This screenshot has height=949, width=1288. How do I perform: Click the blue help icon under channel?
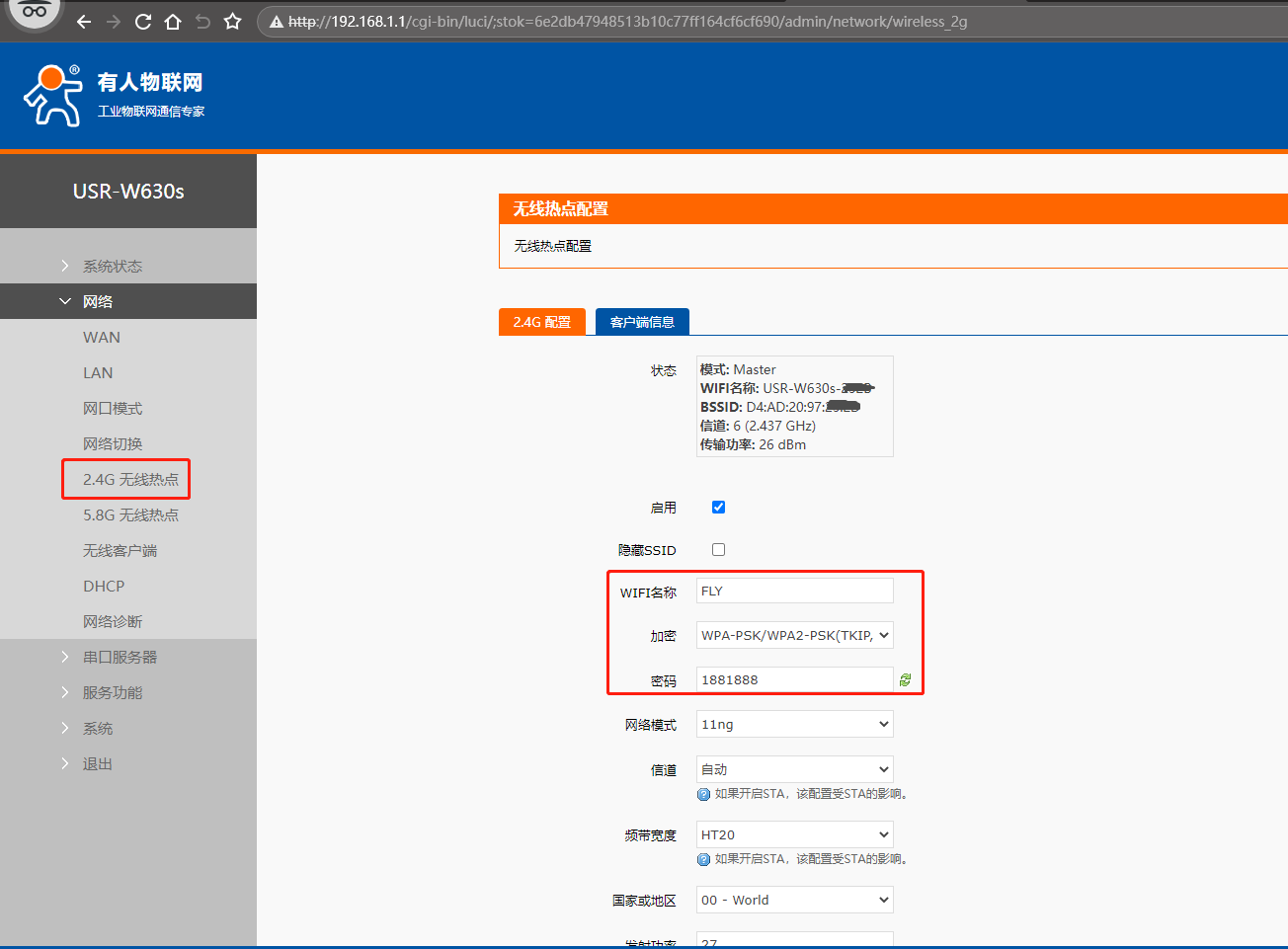click(x=703, y=794)
